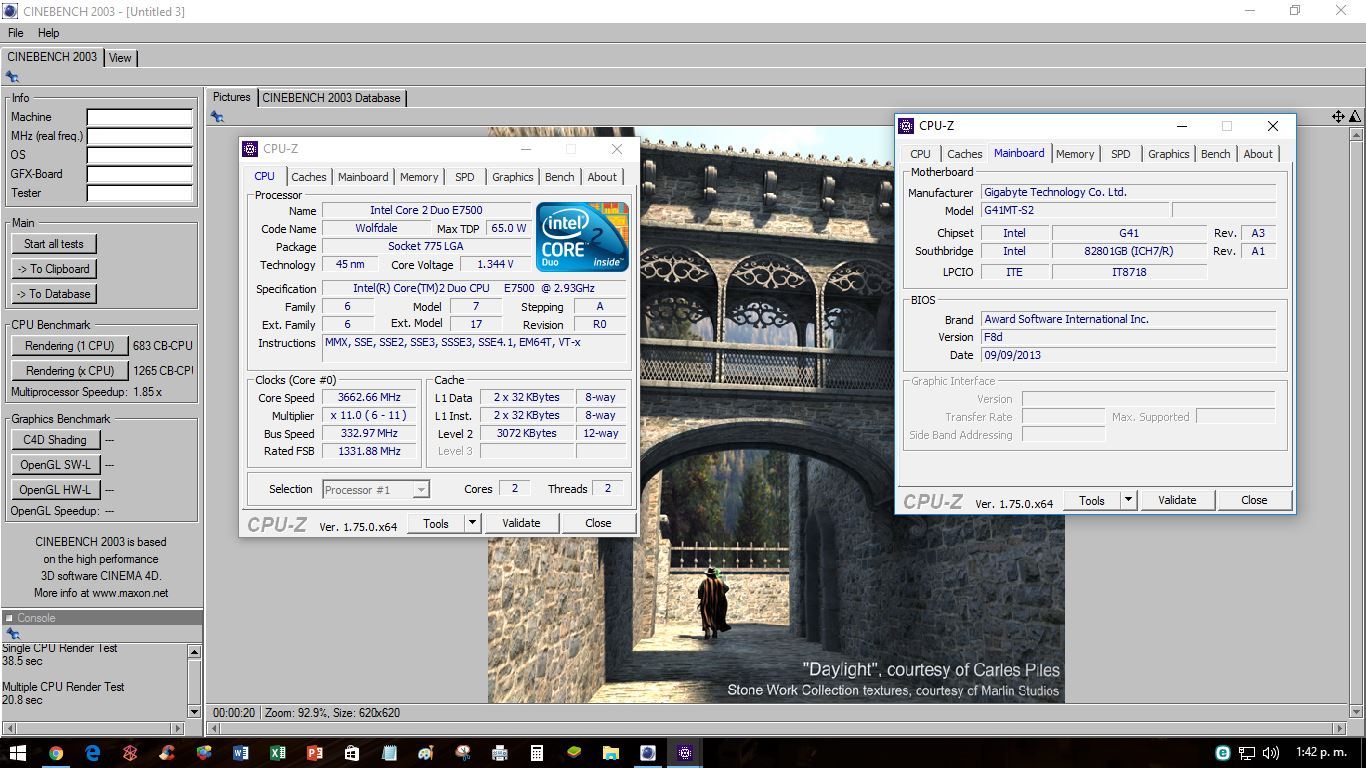Open the Calculator taskbar icon
The width and height of the screenshot is (1366, 768).
point(536,753)
